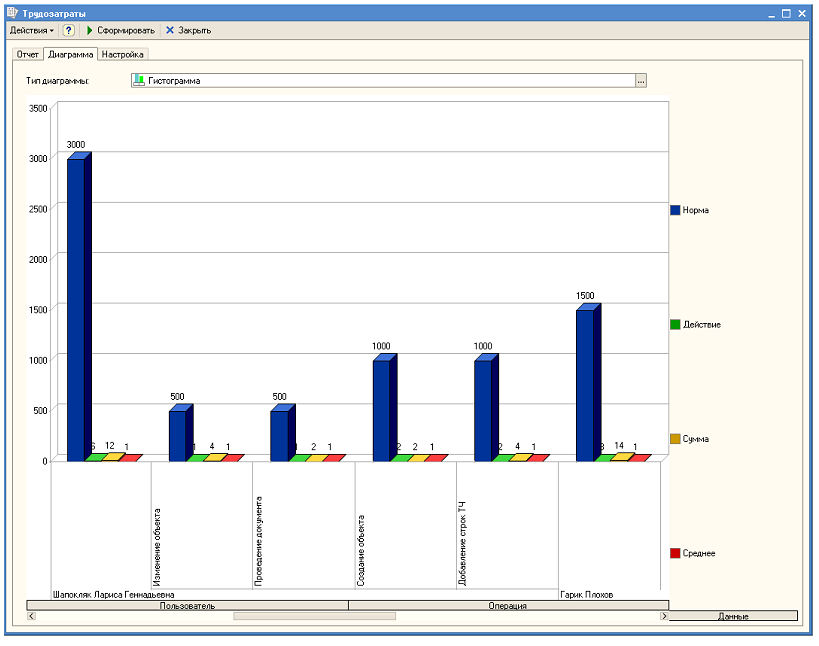Click the help question mark icon

click(x=68, y=30)
